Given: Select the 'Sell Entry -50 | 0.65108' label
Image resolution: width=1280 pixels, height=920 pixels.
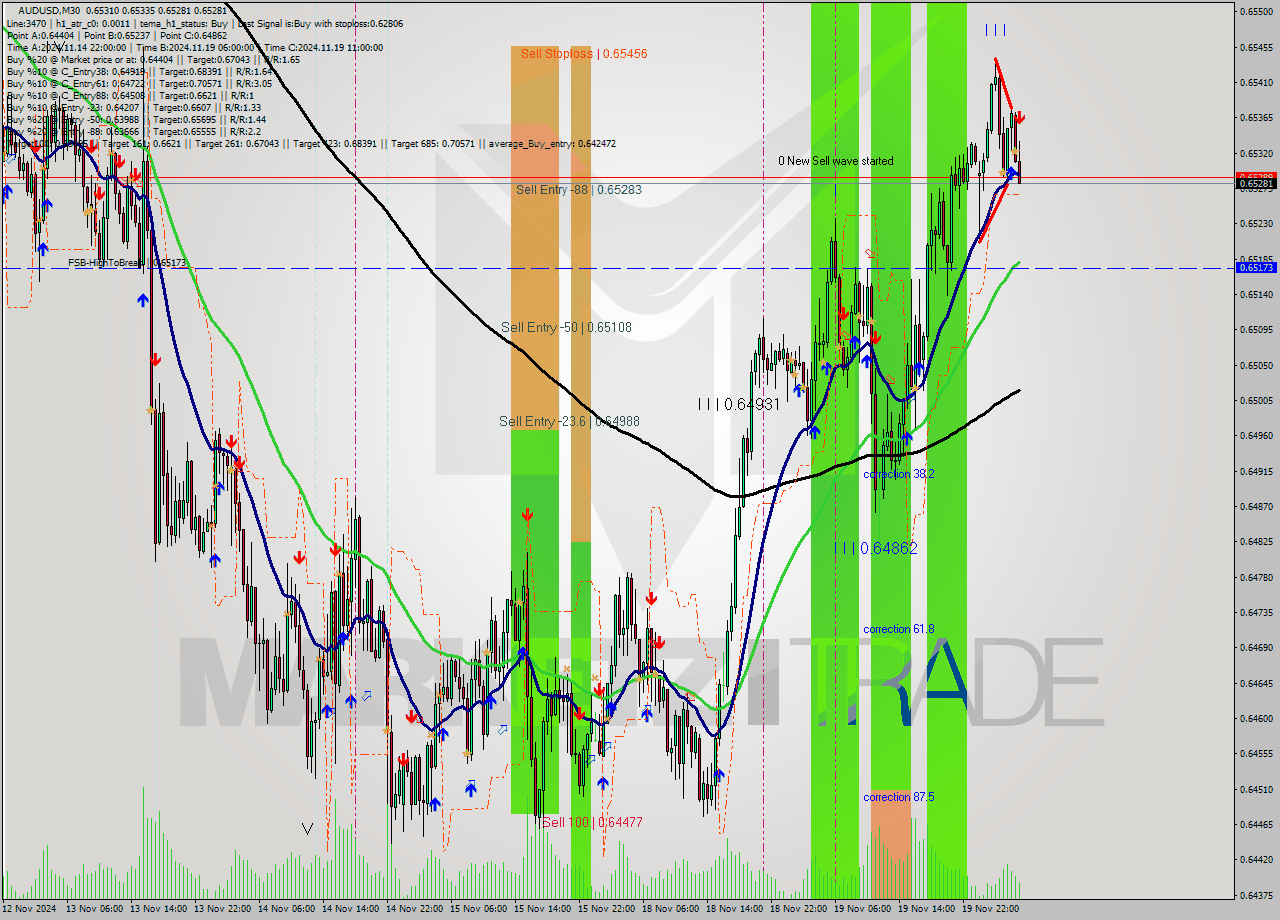Looking at the screenshot, I should coord(566,327).
